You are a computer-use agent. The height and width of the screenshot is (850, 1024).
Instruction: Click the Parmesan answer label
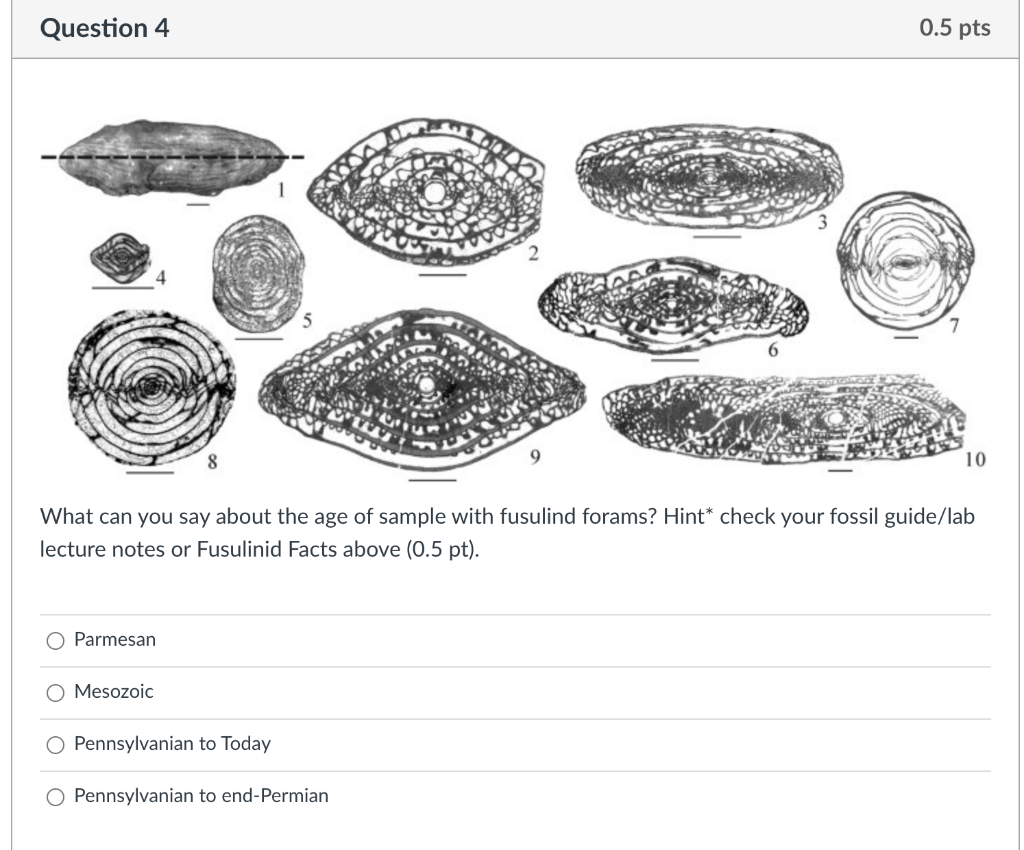tap(115, 639)
